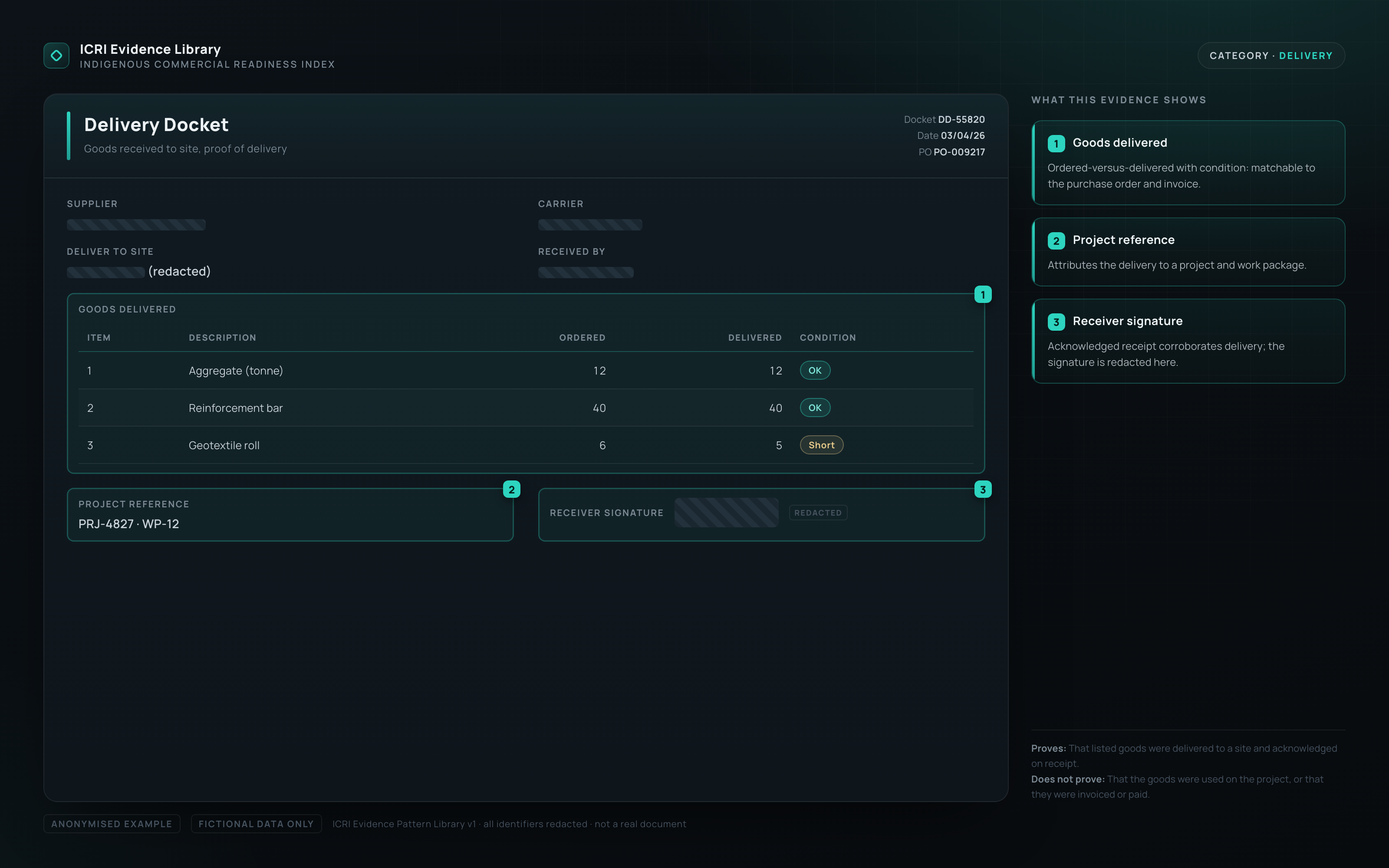Screen dimensions: 1389x868
Task: Open the Goods delivered evidence card
Action: [1188, 162]
